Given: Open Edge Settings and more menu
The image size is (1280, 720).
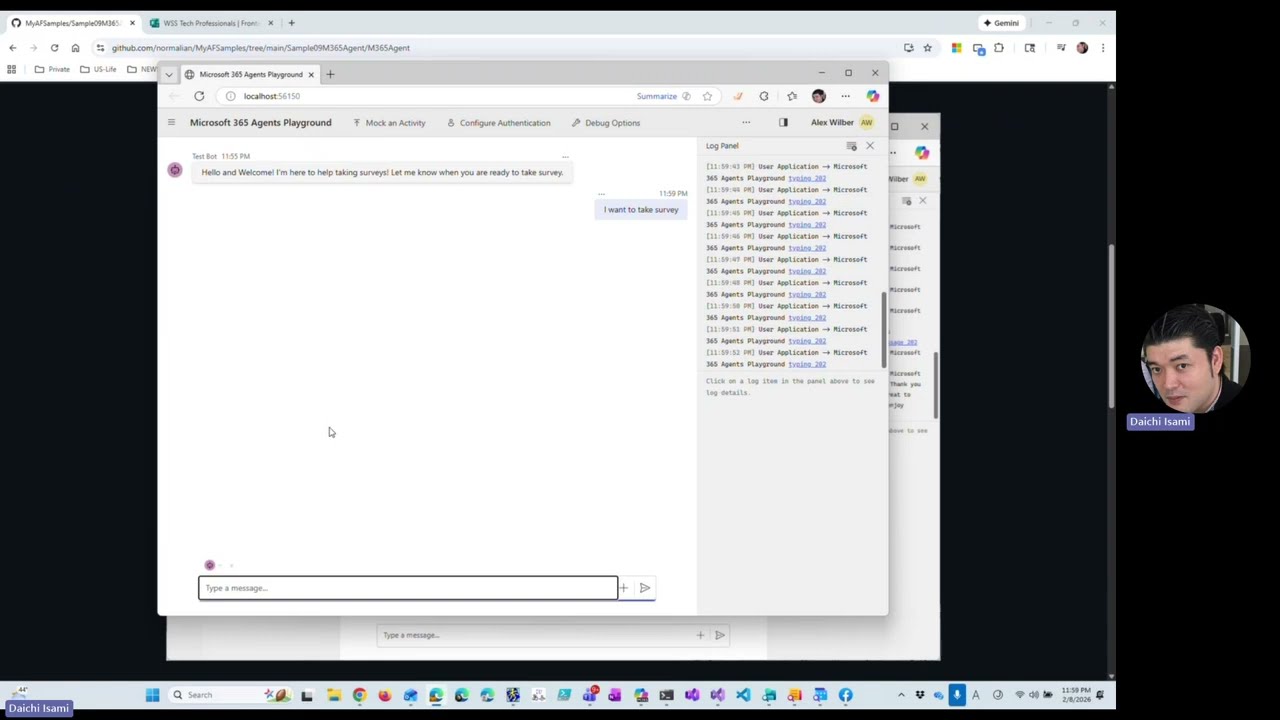Looking at the screenshot, I should tap(846, 96).
